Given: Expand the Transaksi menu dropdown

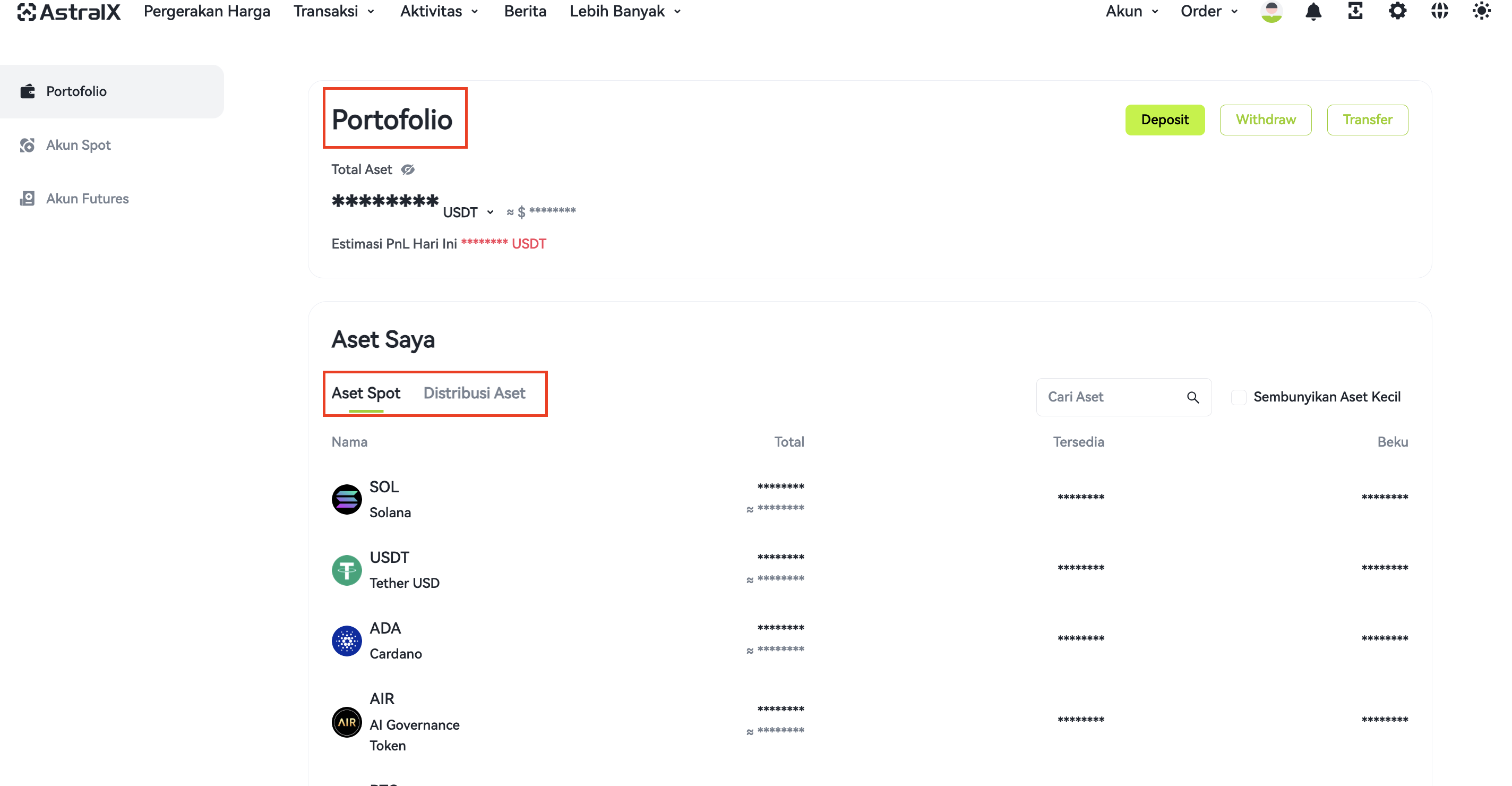Looking at the screenshot, I should 334,11.
